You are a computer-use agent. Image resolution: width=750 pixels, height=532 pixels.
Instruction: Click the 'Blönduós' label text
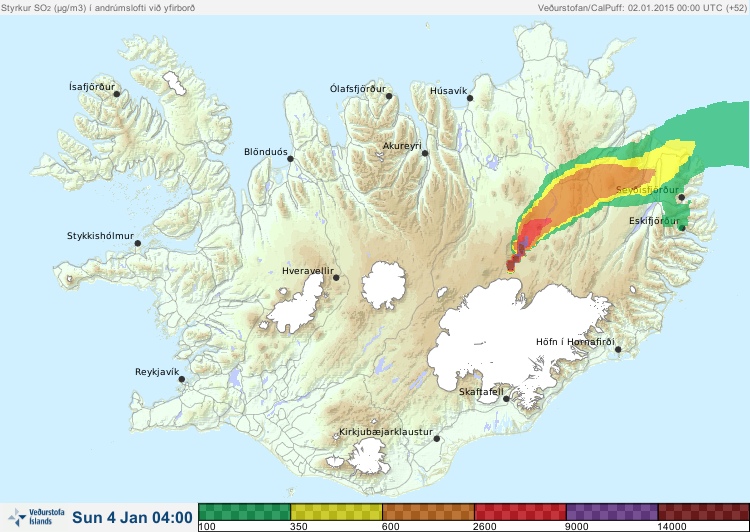click(x=266, y=152)
